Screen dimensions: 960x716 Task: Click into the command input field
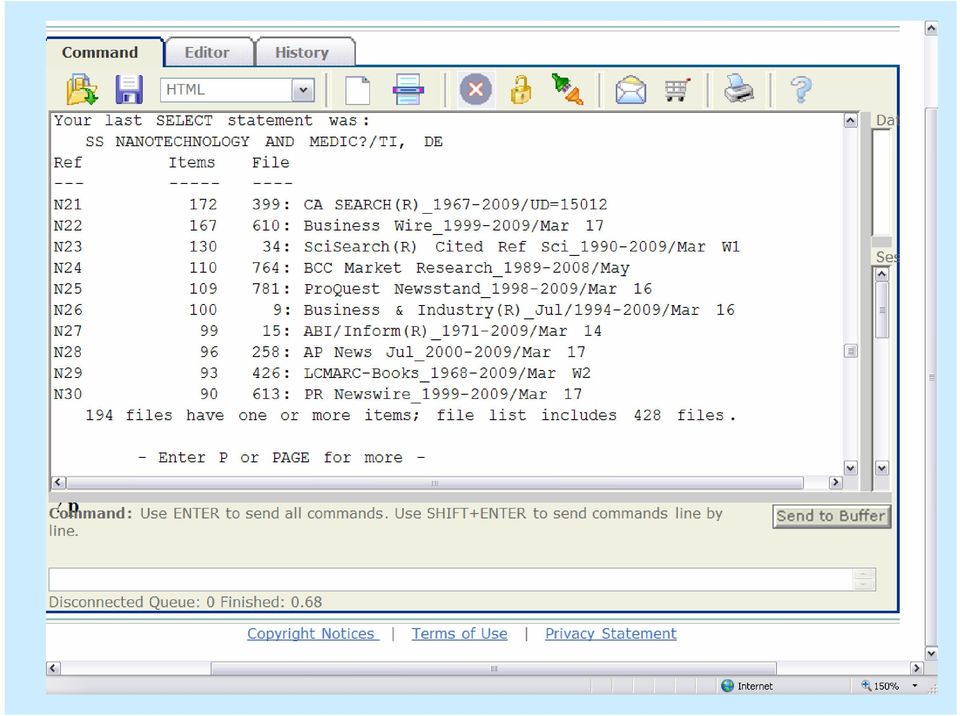(450, 579)
